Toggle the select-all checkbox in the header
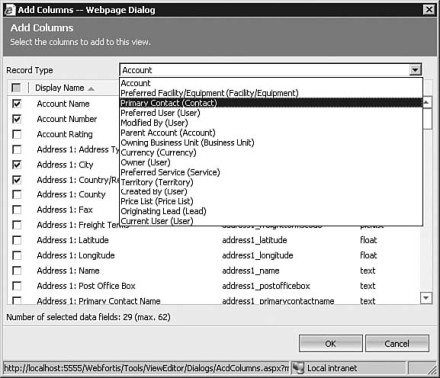Screen dimensions: 440x378 16,88
